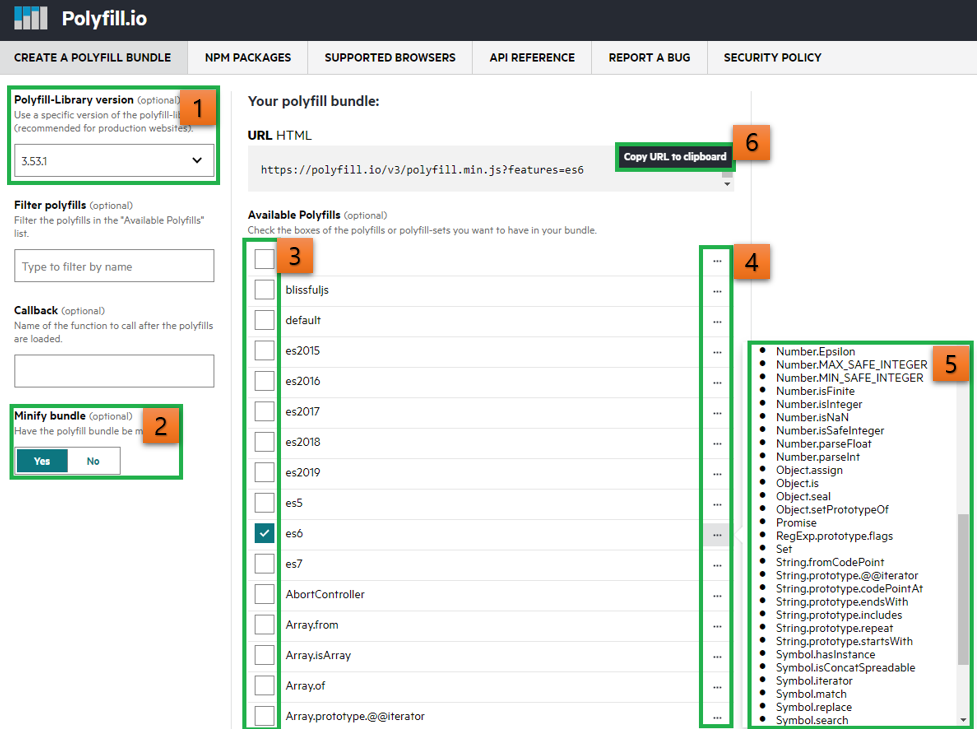Toggle details ellipsis for es6 row
The image size is (977, 729).
point(717,535)
